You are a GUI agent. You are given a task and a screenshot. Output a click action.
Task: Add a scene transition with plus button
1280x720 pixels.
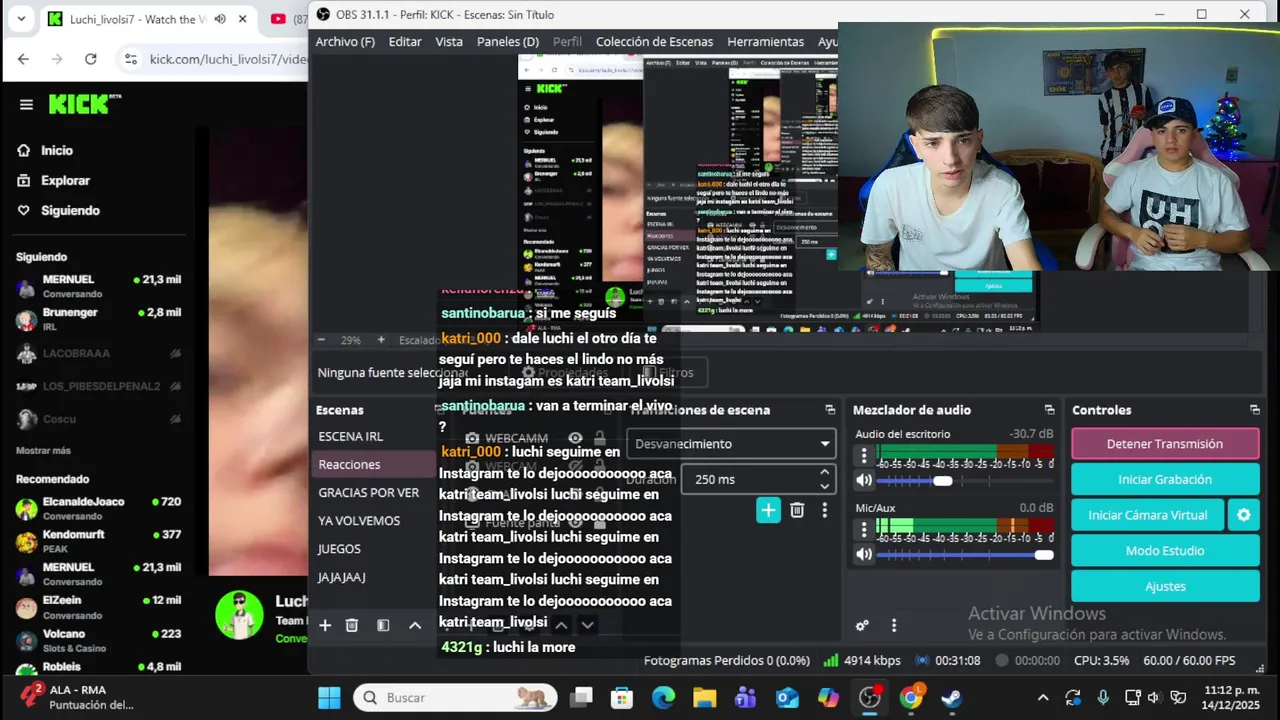tap(768, 510)
